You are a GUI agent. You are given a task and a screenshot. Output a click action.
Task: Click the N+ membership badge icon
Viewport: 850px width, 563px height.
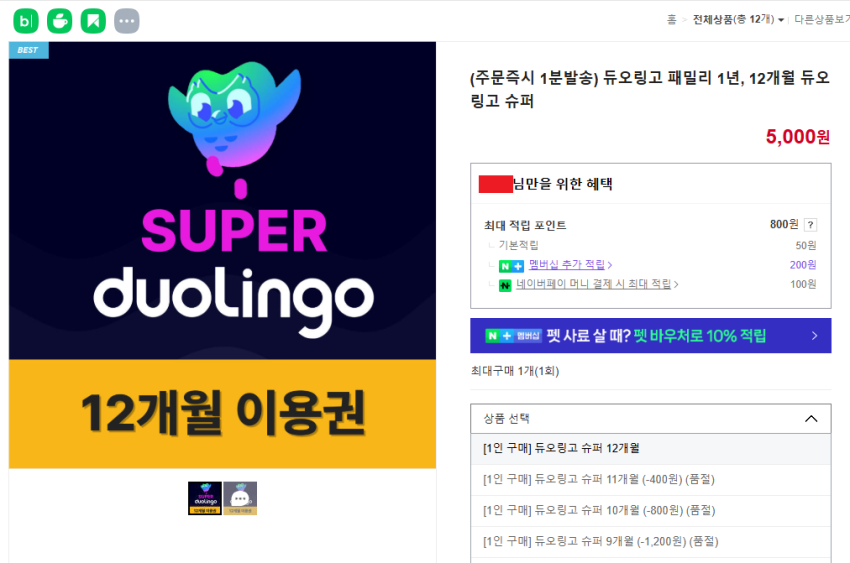pos(511,266)
